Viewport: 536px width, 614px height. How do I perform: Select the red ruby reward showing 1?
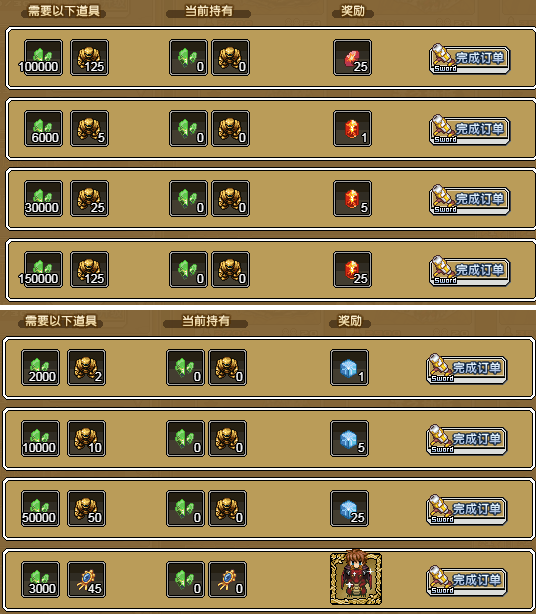tap(352, 128)
